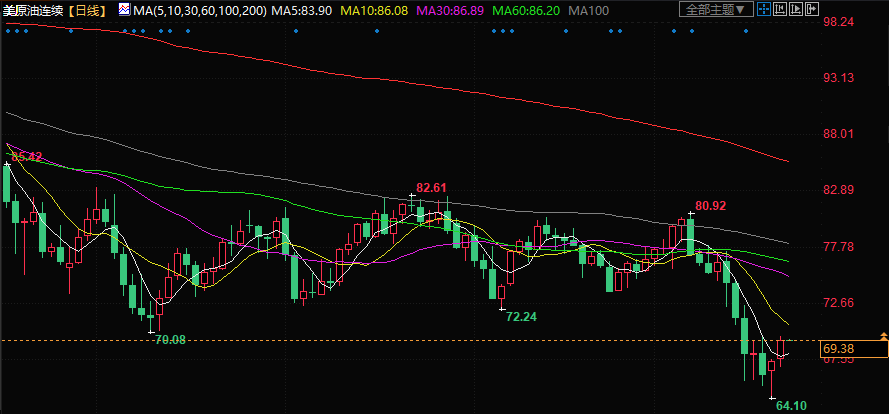Click the 美原油连续 chart title

tap(33, 10)
